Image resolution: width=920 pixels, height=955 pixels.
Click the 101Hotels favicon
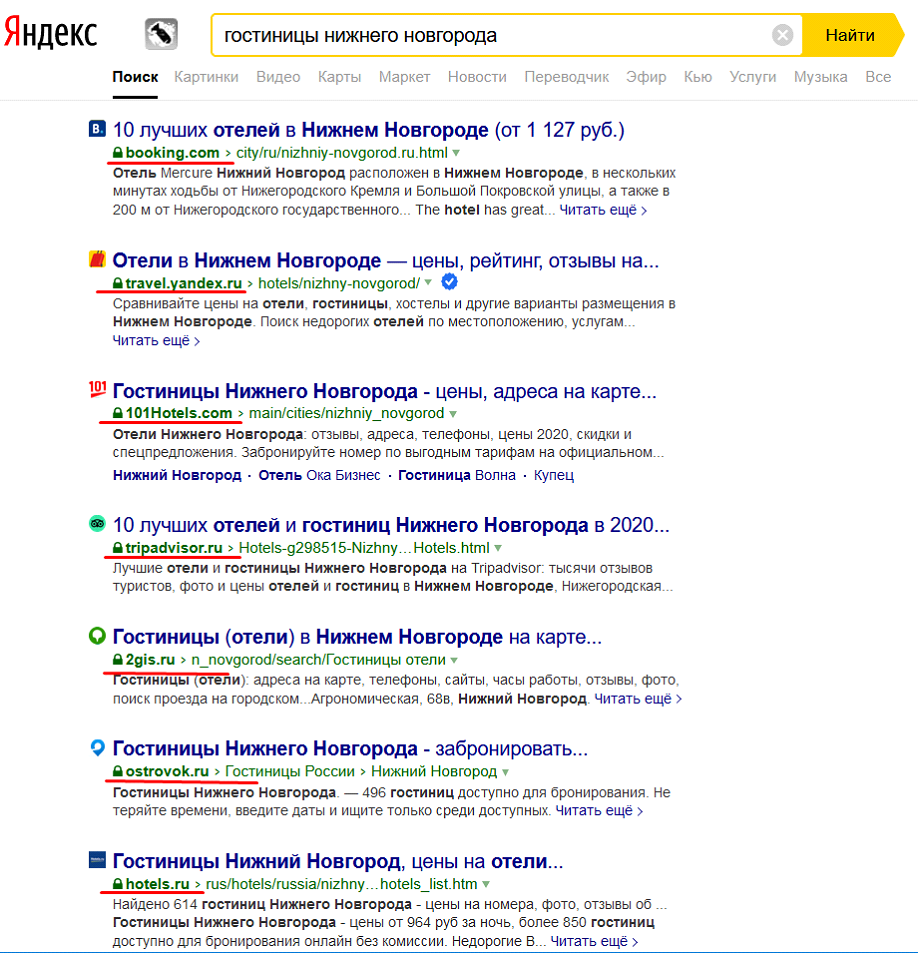click(97, 389)
